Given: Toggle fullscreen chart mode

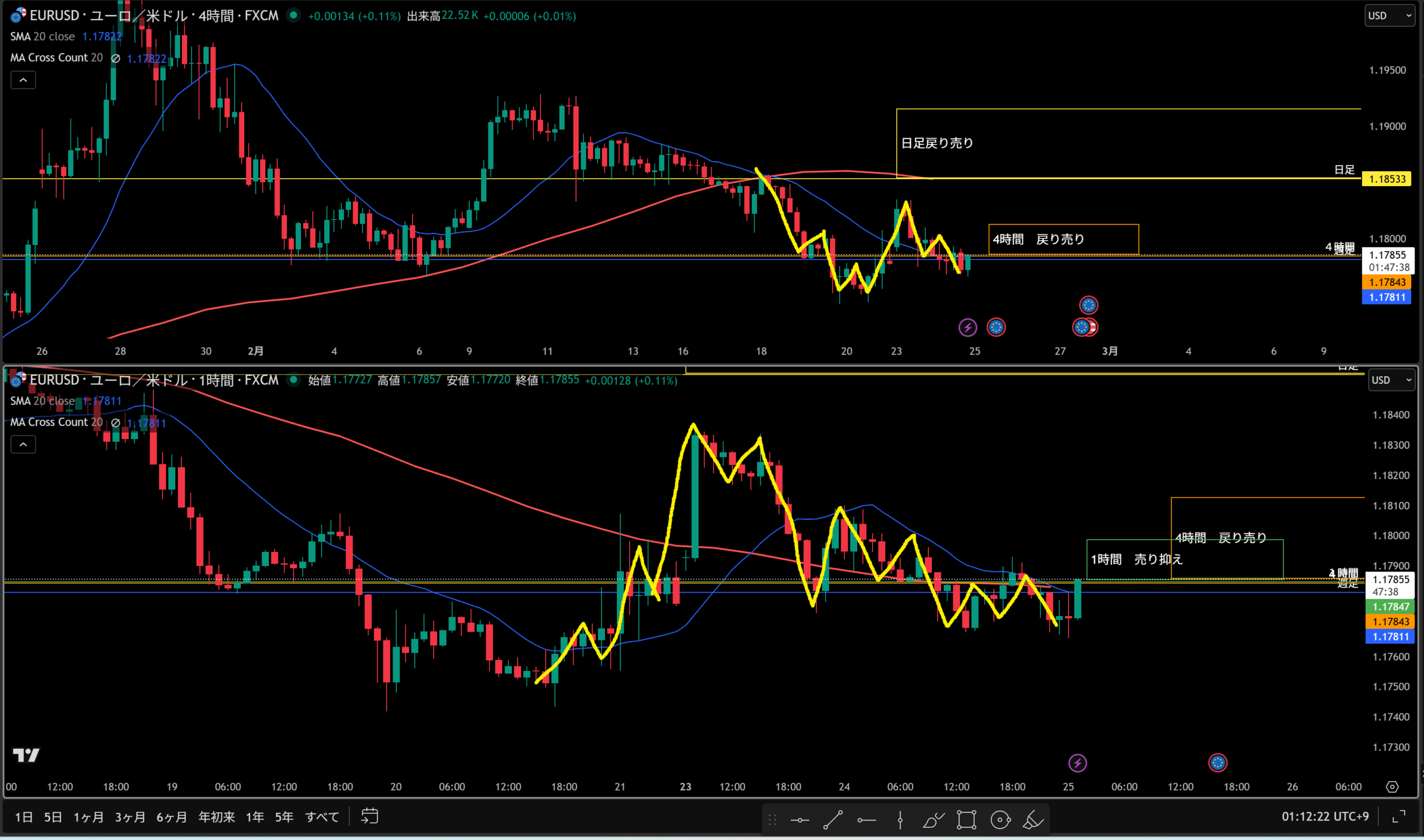Looking at the screenshot, I should click(1398, 816).
